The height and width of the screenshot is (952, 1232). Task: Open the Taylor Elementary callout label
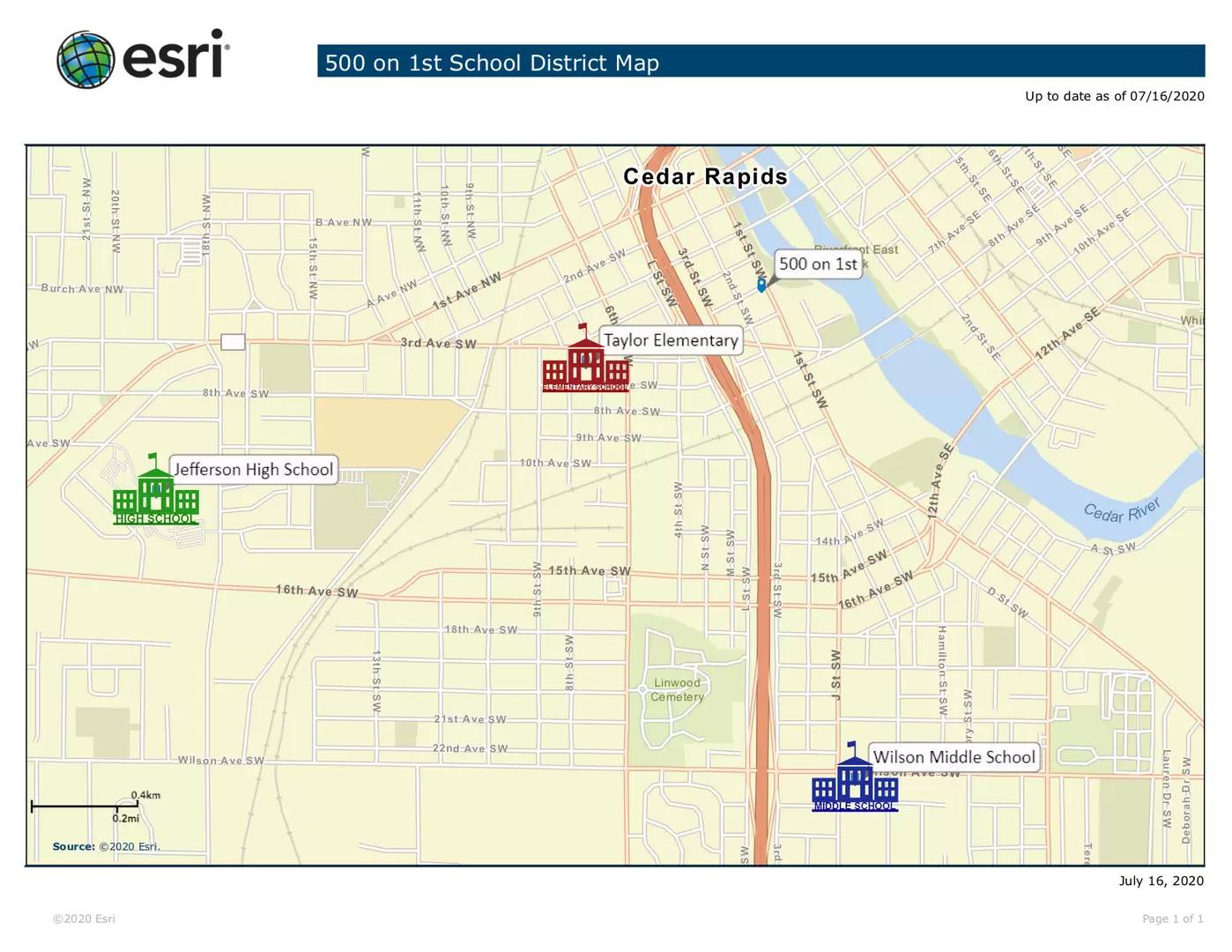pyautogui.click(x=671, y=340)
